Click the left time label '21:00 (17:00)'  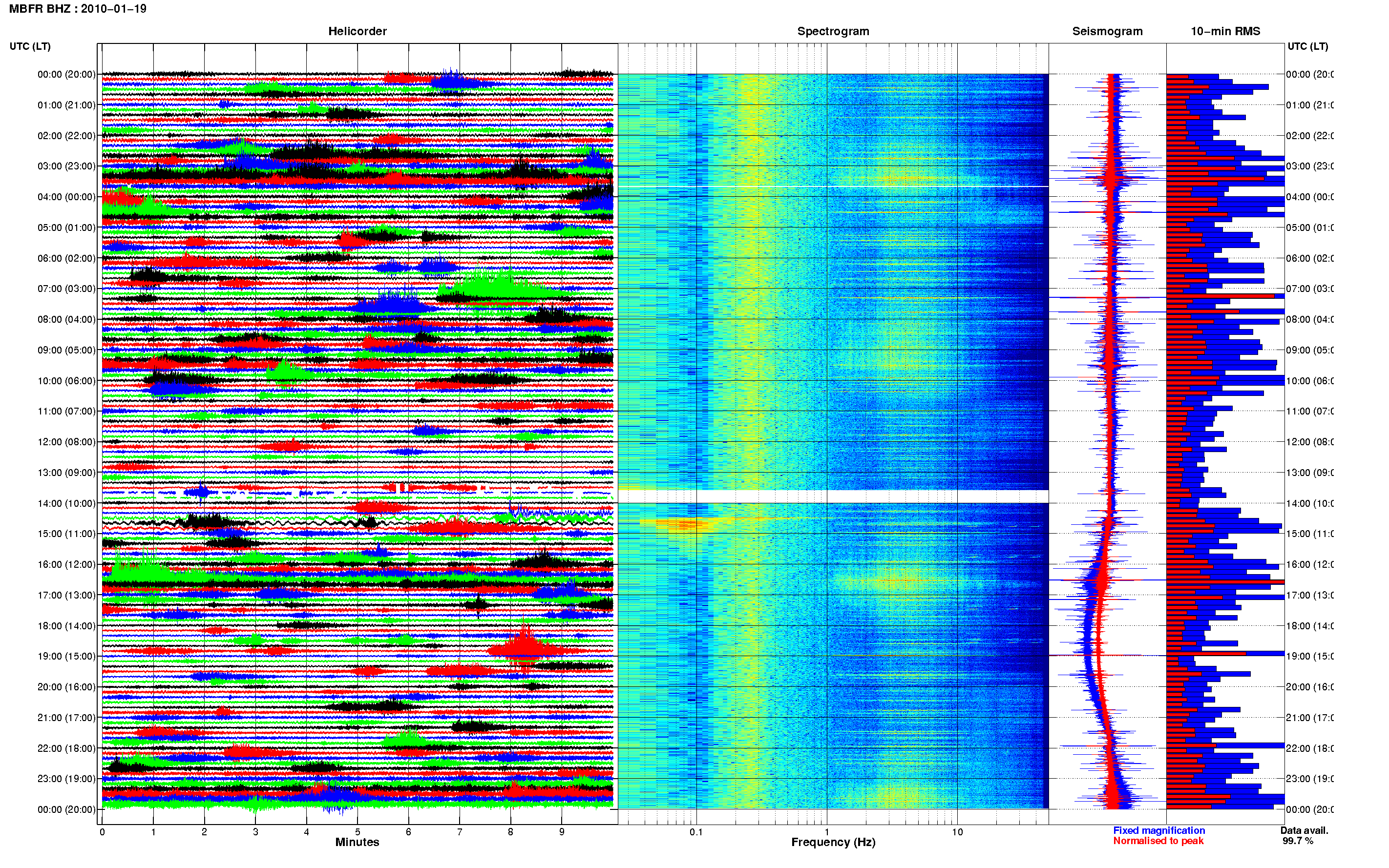66,718
